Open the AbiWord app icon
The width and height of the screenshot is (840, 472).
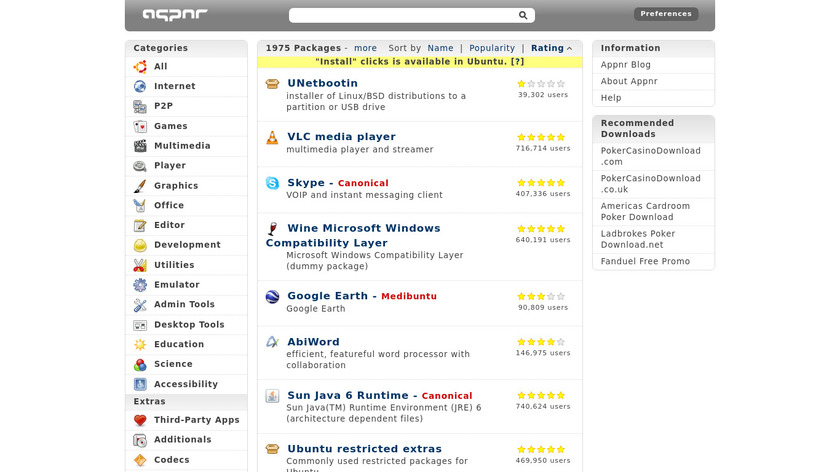click(x=272, y=342)
